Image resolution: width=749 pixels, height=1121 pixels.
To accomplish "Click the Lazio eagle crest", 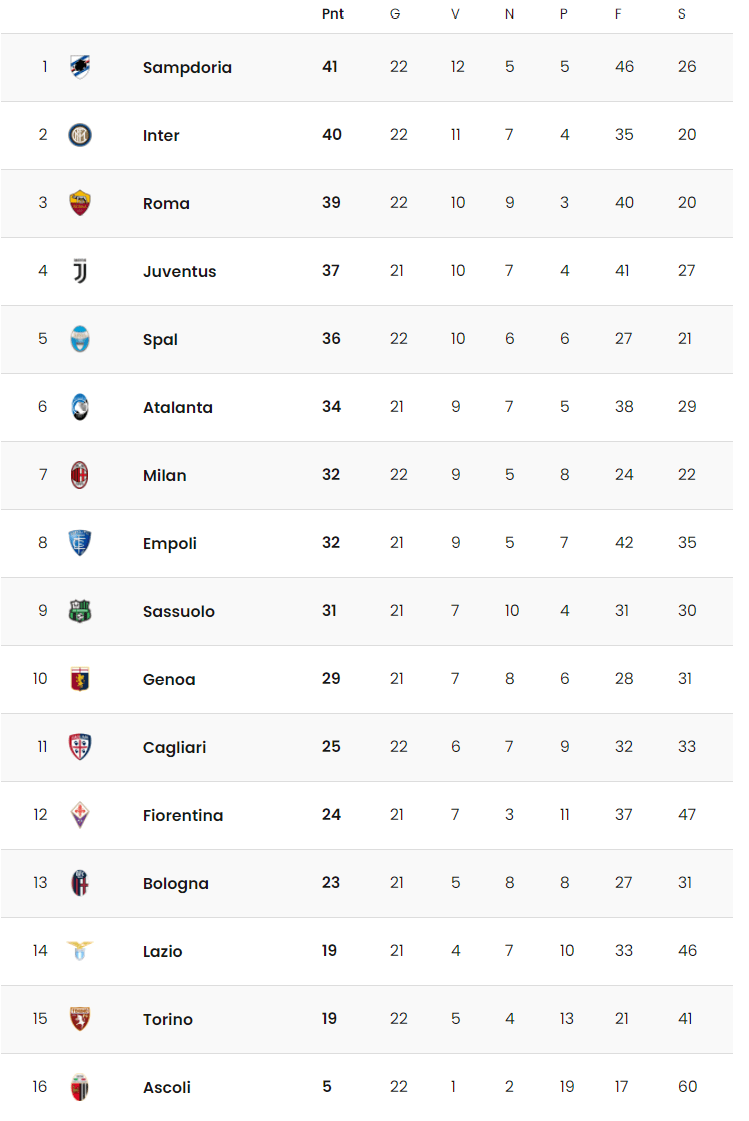I will (80, 950).
